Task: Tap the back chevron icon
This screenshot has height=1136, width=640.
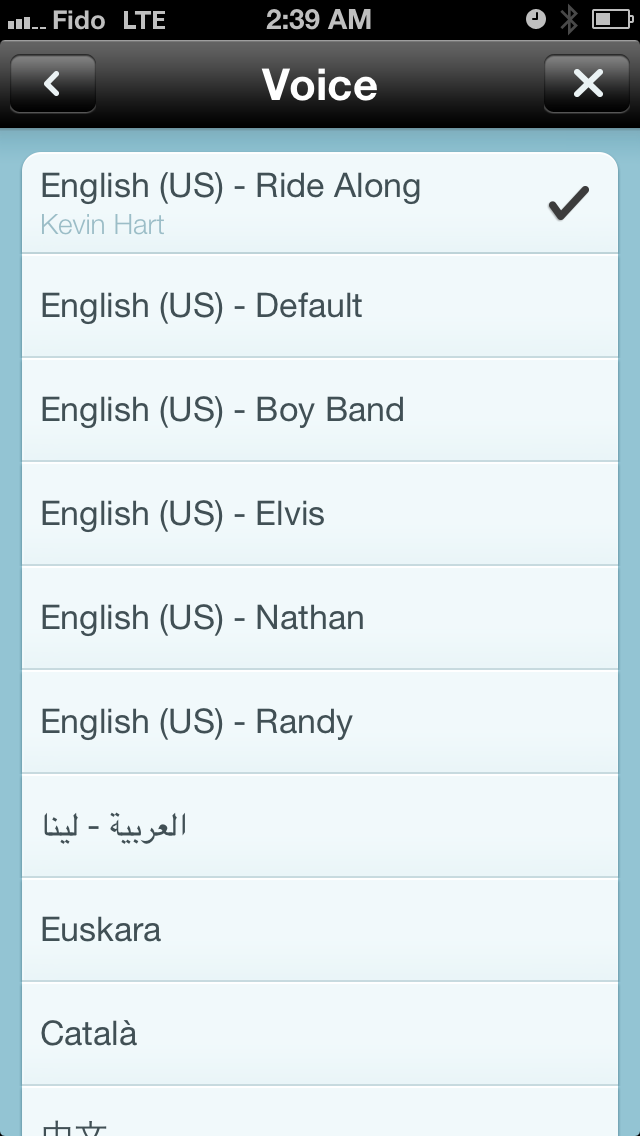Action: click(x=52, y=84)
